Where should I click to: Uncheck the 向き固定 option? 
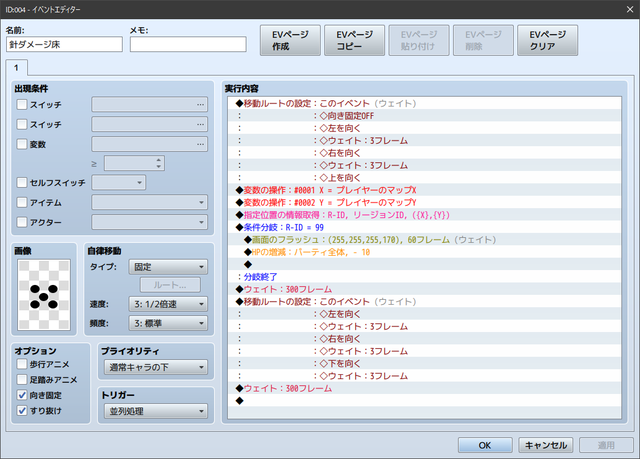[22, 395]
